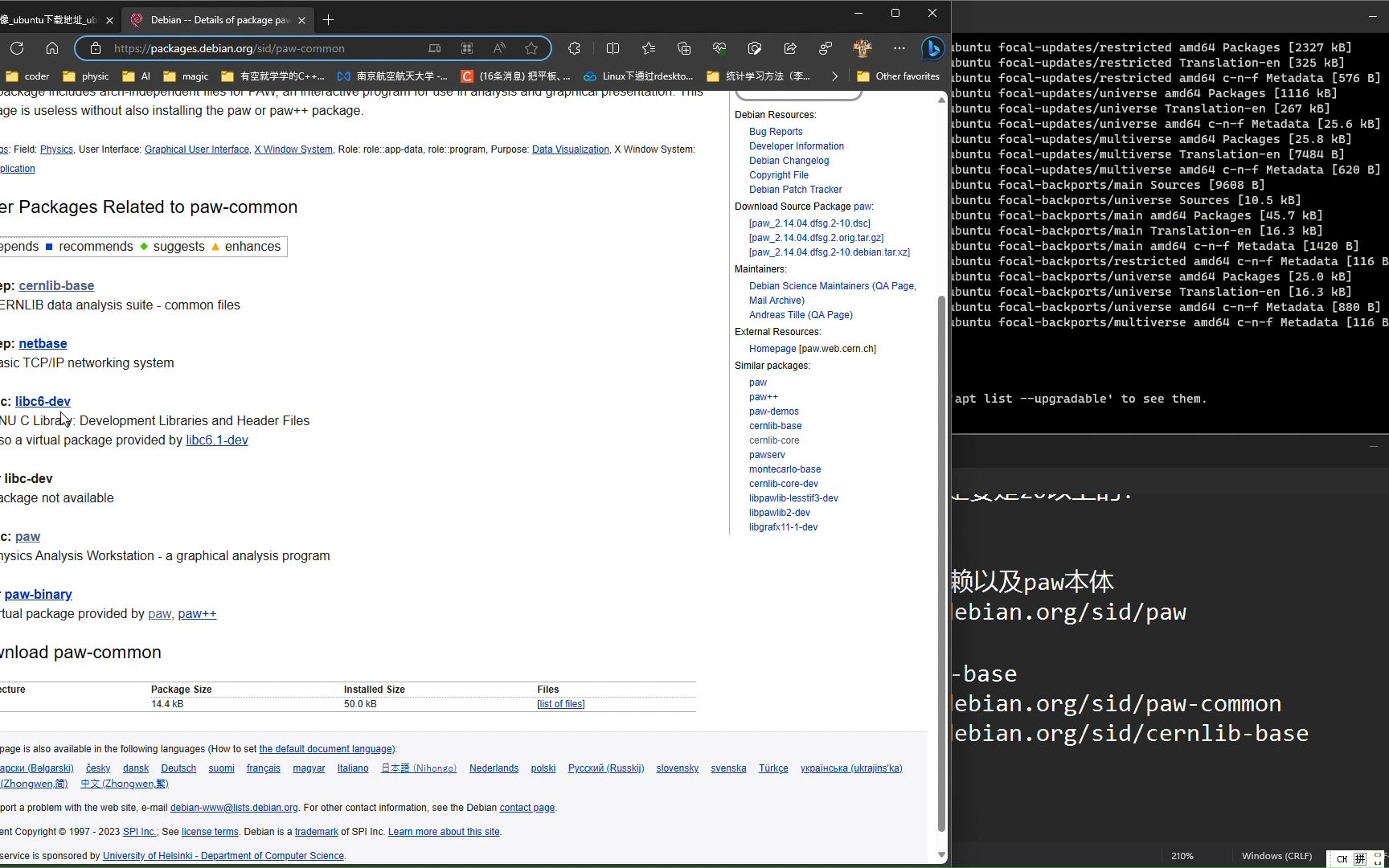Click Windows (CRLF) line ending in status bar
This screenshot has height=868, width=1389.
tap(1276, 856)
